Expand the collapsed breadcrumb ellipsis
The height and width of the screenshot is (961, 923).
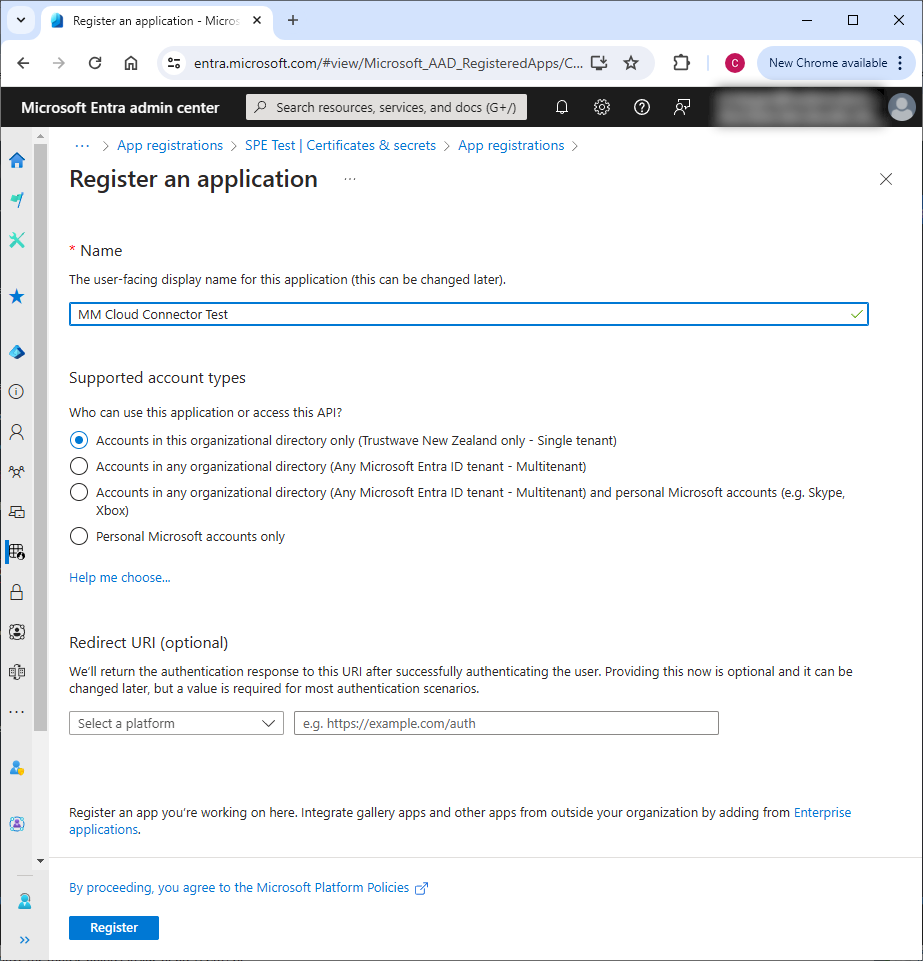pos(83,146)
